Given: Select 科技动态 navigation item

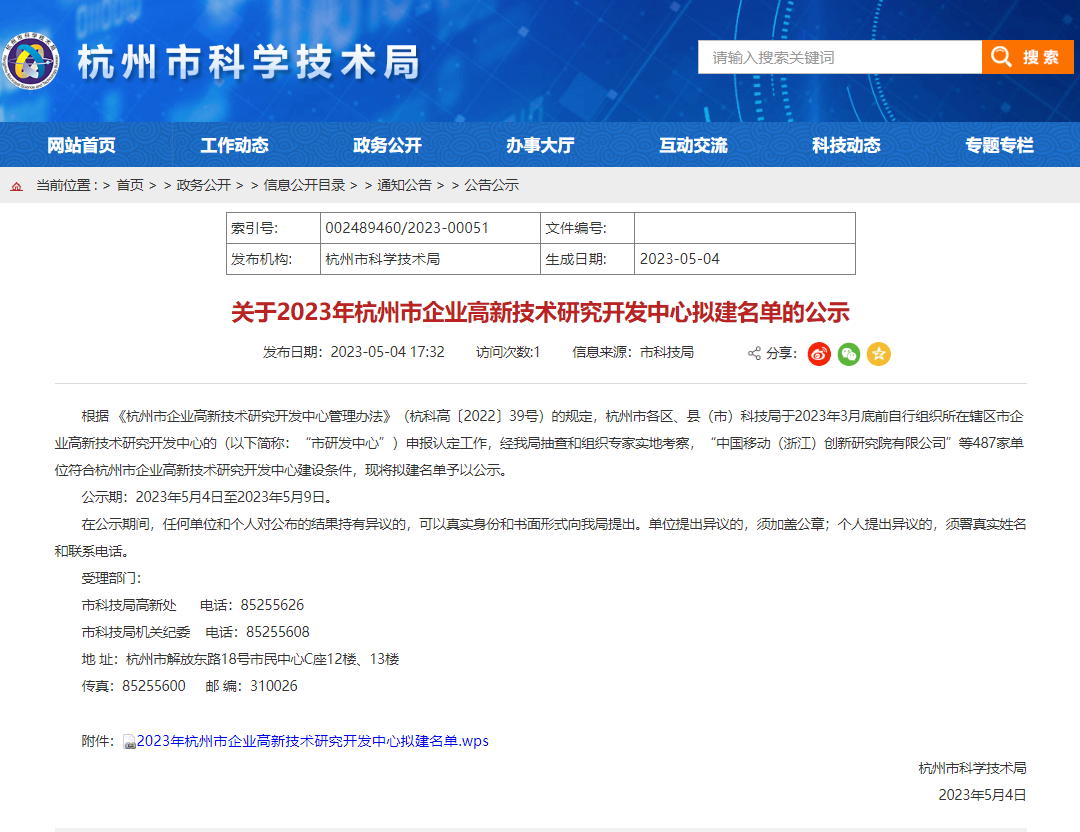Looking at the screenshot, I should [x=846, y=145].
